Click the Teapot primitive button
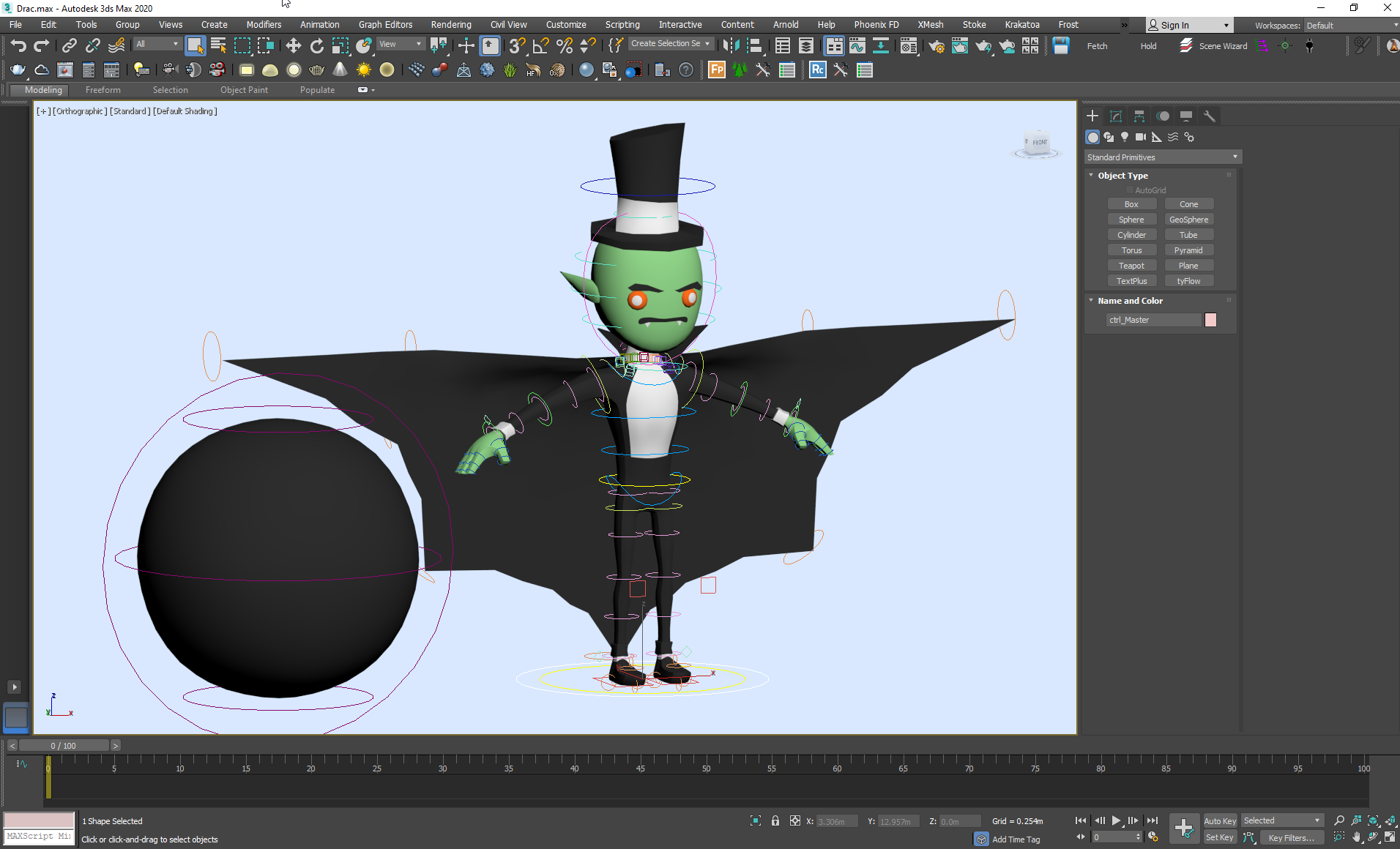 pyautogui.click(x=1131, y=266)
